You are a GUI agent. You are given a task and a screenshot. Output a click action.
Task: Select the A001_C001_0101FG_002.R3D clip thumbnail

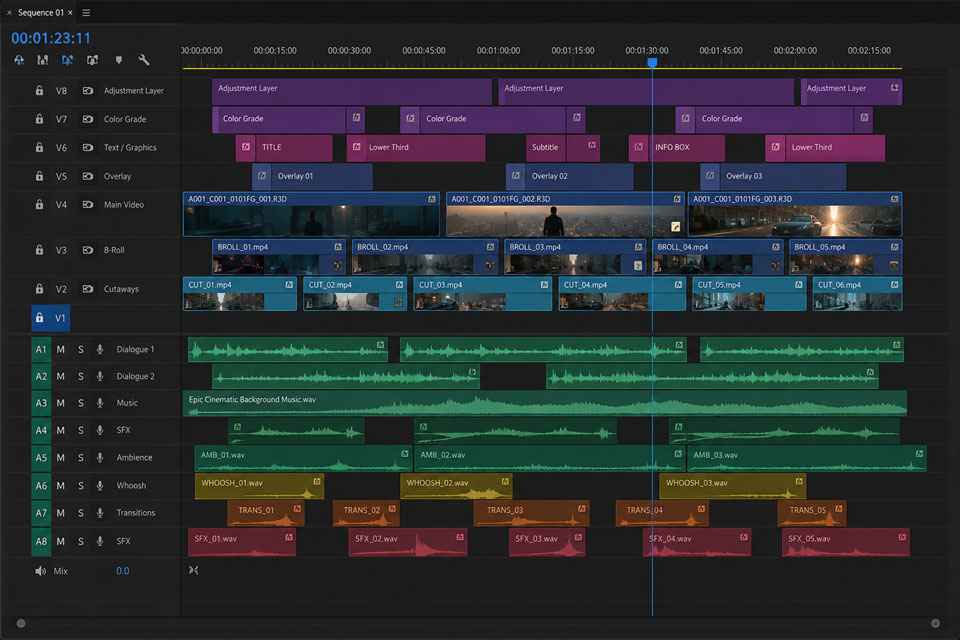click(x=564, y=220)
